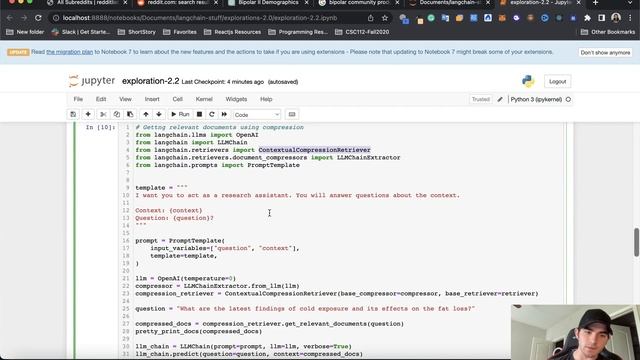Open the Widgets menu

(x=236, y=99)
